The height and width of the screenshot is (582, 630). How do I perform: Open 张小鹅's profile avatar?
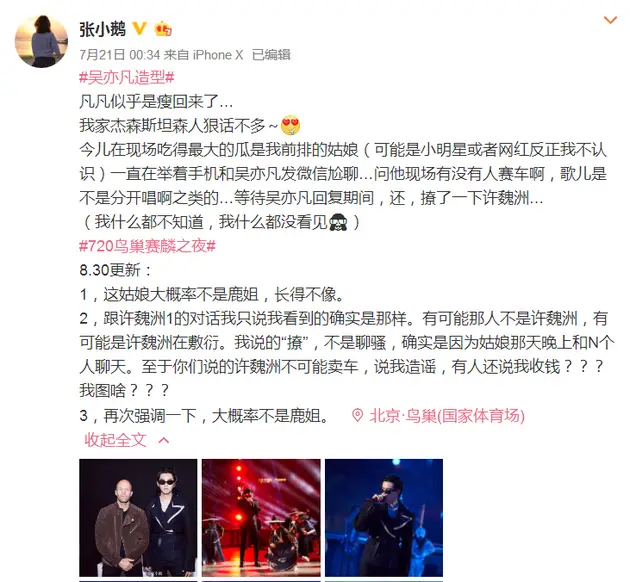click(41, 41)
